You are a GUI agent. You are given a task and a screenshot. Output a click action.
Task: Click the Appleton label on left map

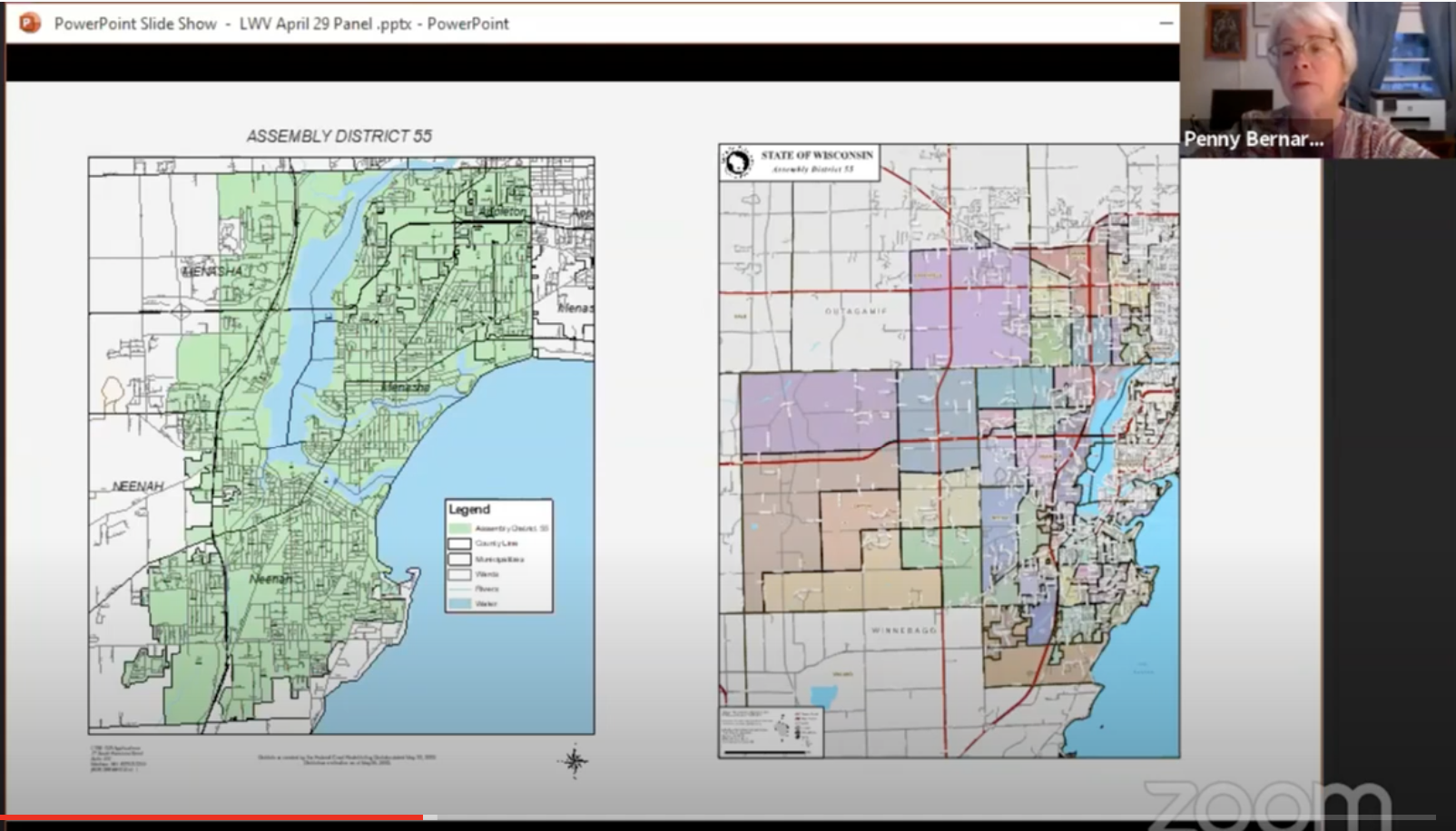click(501, 210)
